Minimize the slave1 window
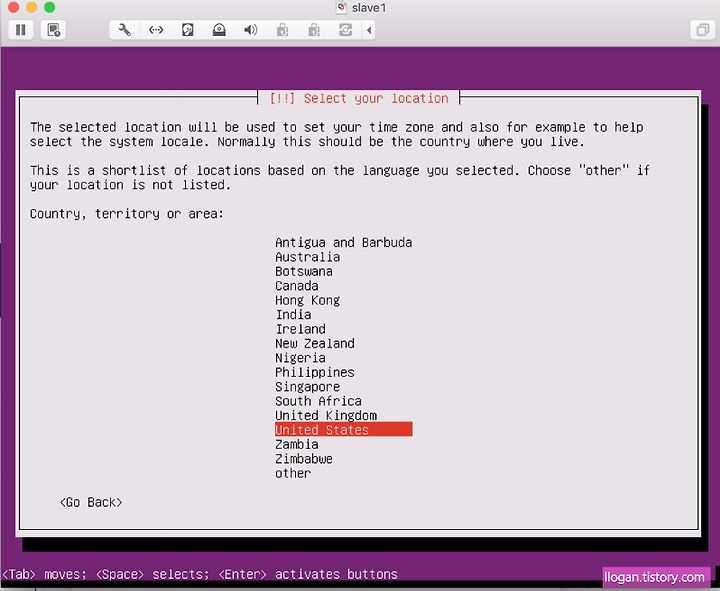This screenshot has width=720, height=591. [x=32, y=7]
